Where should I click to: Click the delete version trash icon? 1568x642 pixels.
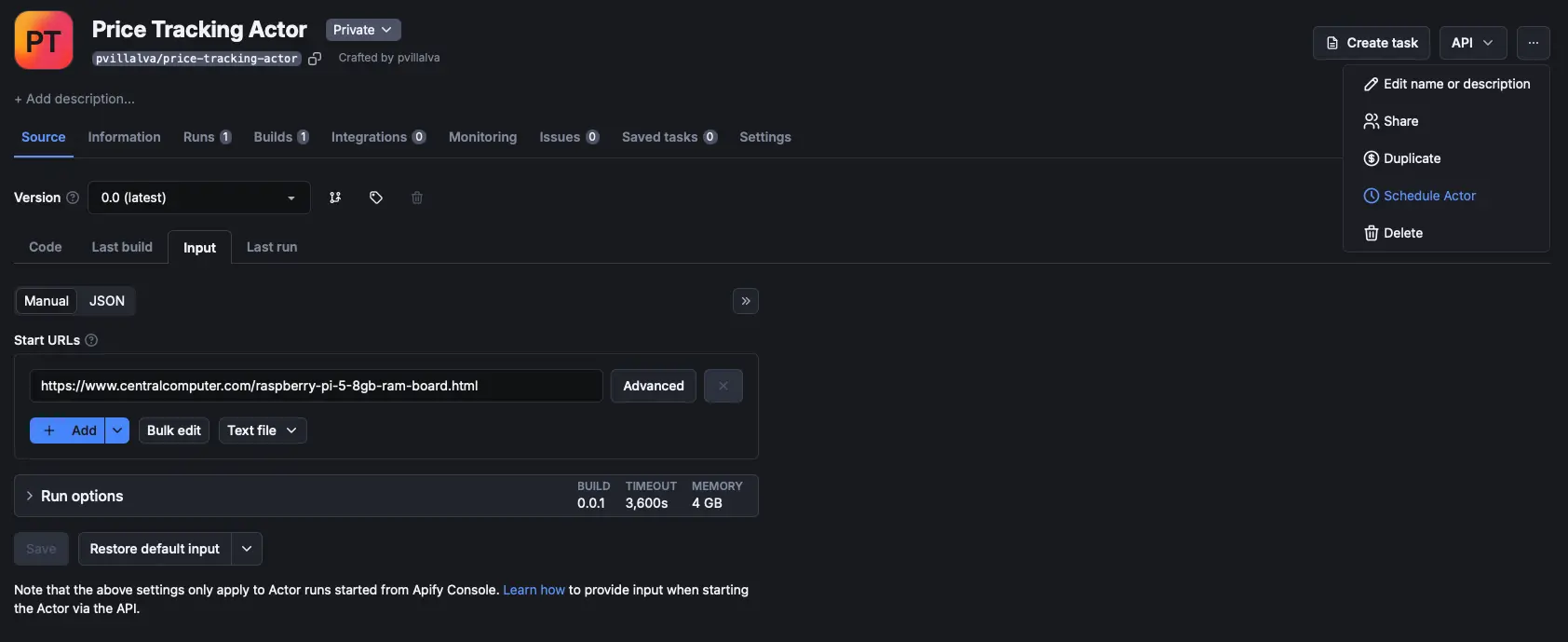tap(417, 198)
